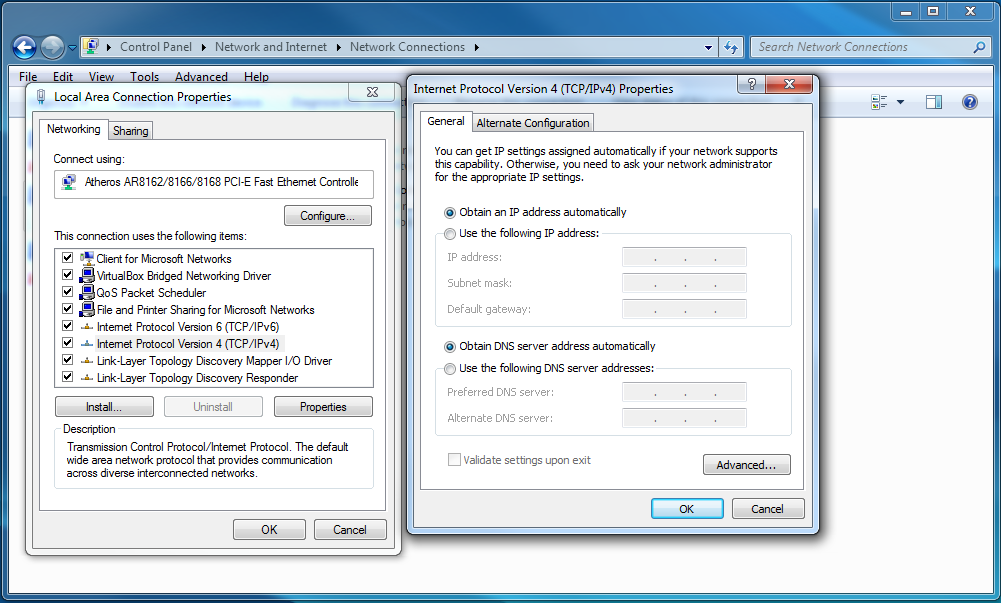Click the Explorer Forward arrow button
The height and width of the screenshot is (603, 1001).
52,47
